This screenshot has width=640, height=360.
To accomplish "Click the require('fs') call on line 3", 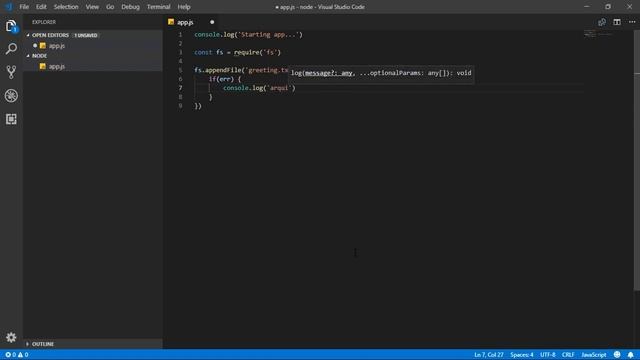I will pos(257,52).
